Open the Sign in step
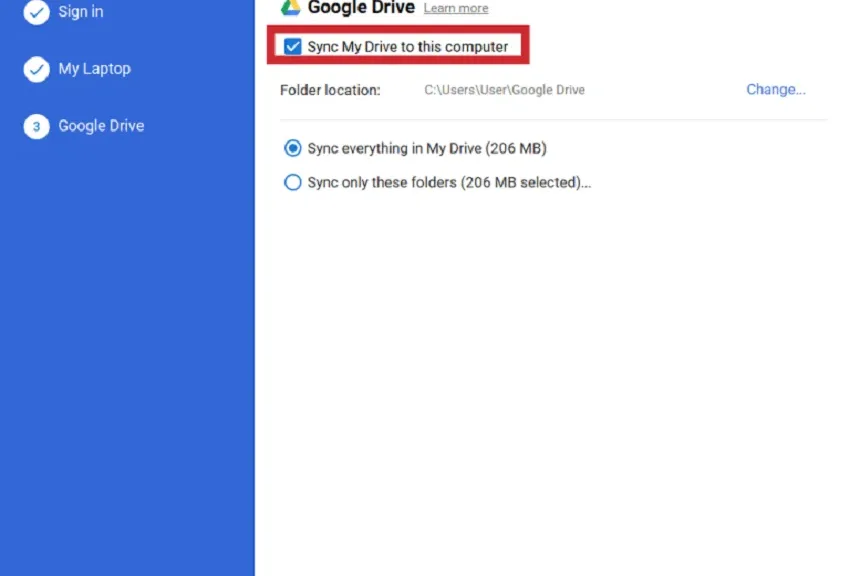This screenshot has width=850, height=576. coord(81,12)
